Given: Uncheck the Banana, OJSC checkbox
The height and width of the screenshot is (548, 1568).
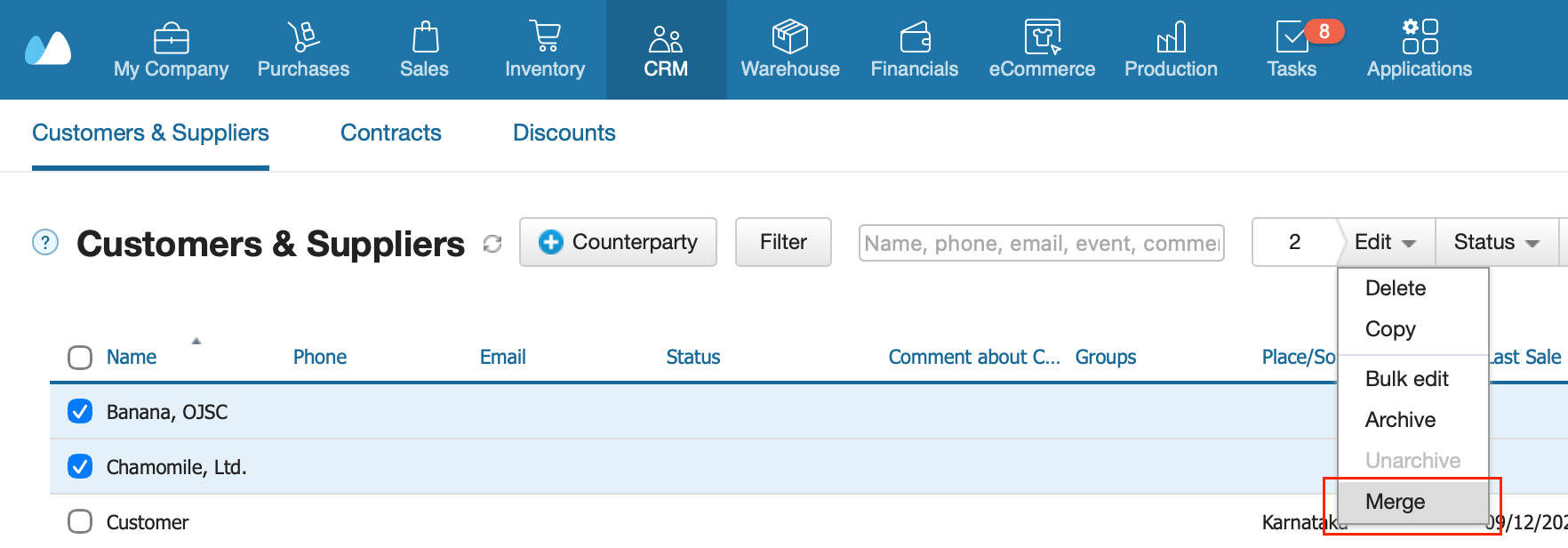Looking at the screenshot, I should [80, 411].
